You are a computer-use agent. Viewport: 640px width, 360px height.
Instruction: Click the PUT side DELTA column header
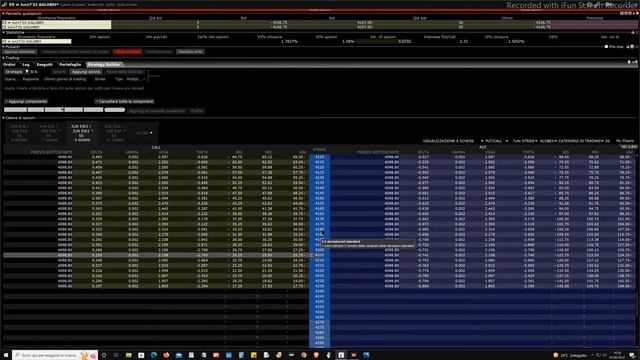pyautogui.click(x=423, y=152)
